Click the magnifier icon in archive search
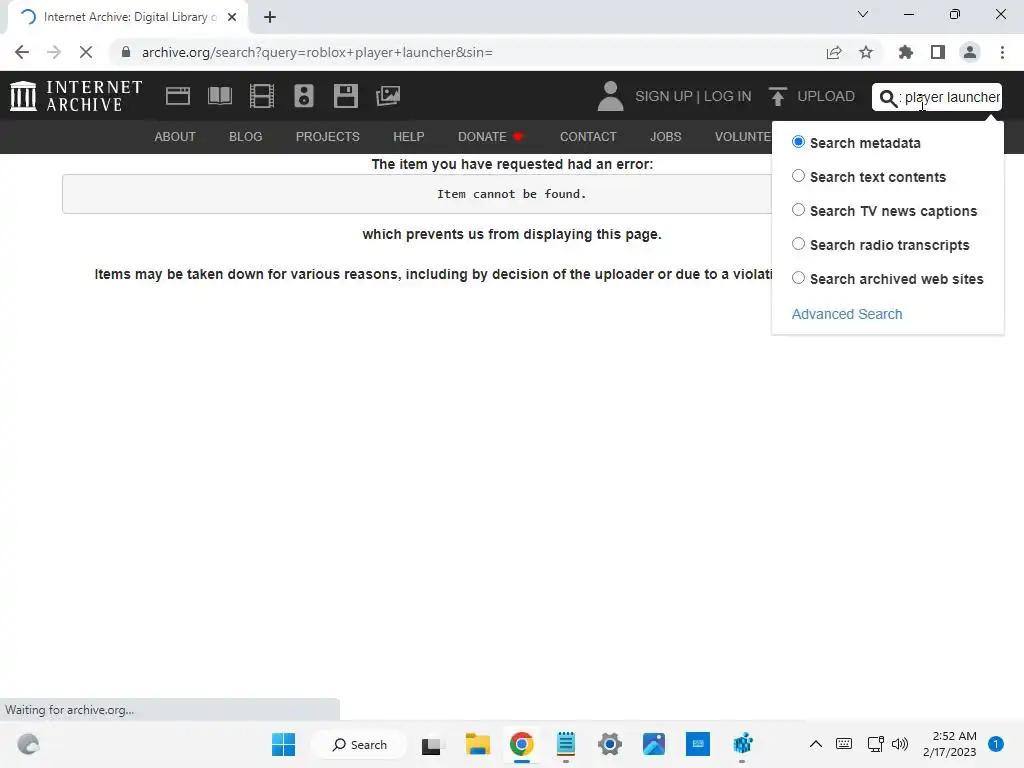The image size is (1024, 768). tap(888, 98)
